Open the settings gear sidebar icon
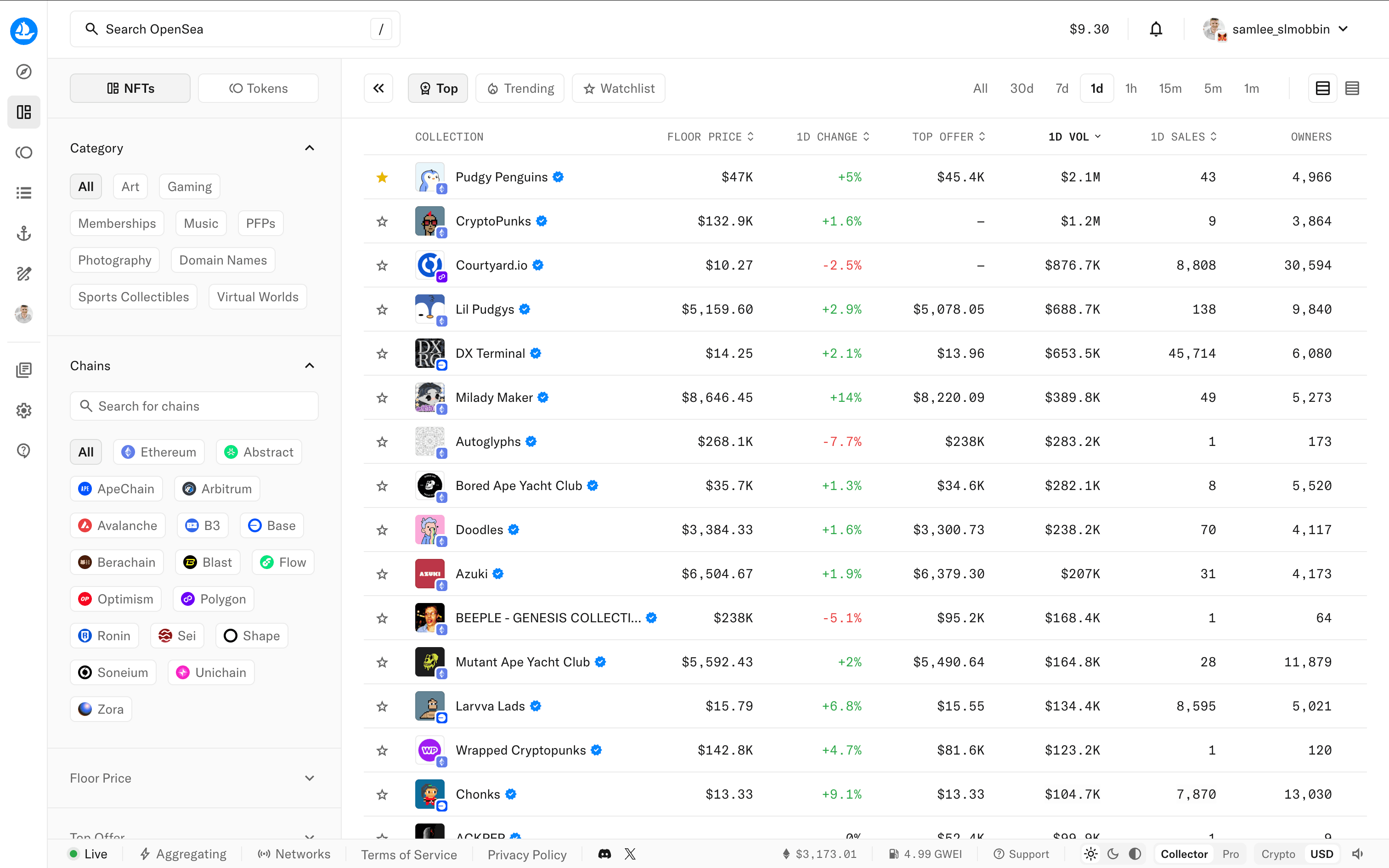1389x868 pixels. pos(23,411)
